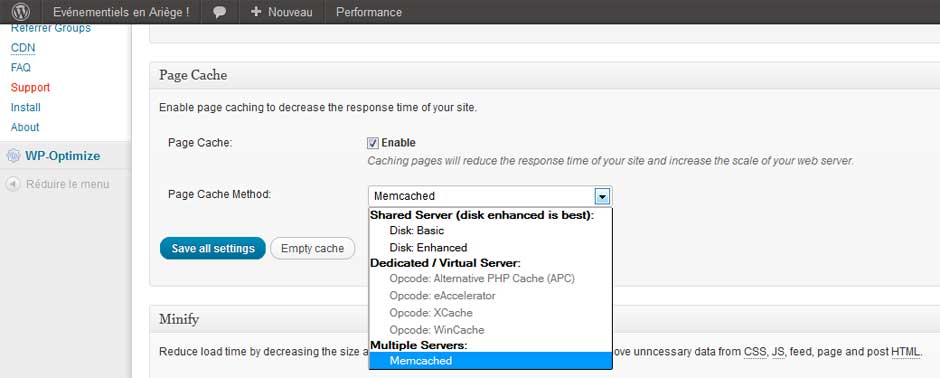Uncheck the Page Cache Enable checkbox

pyautogui.click(x=373, y=143)
